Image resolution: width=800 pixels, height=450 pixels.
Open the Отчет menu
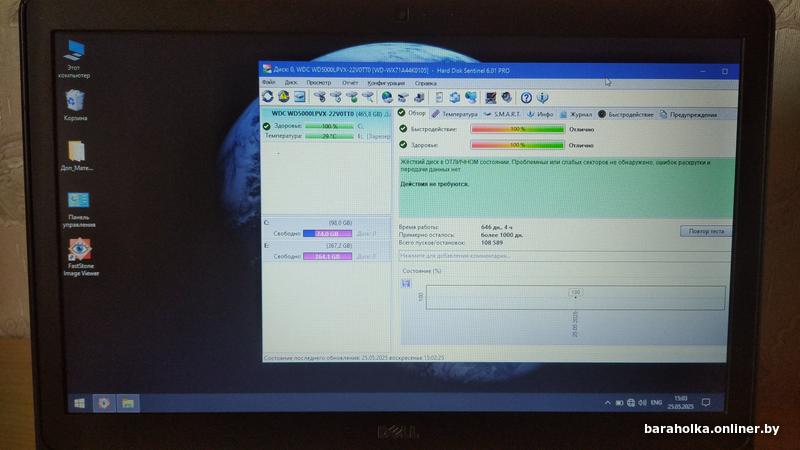350,83
